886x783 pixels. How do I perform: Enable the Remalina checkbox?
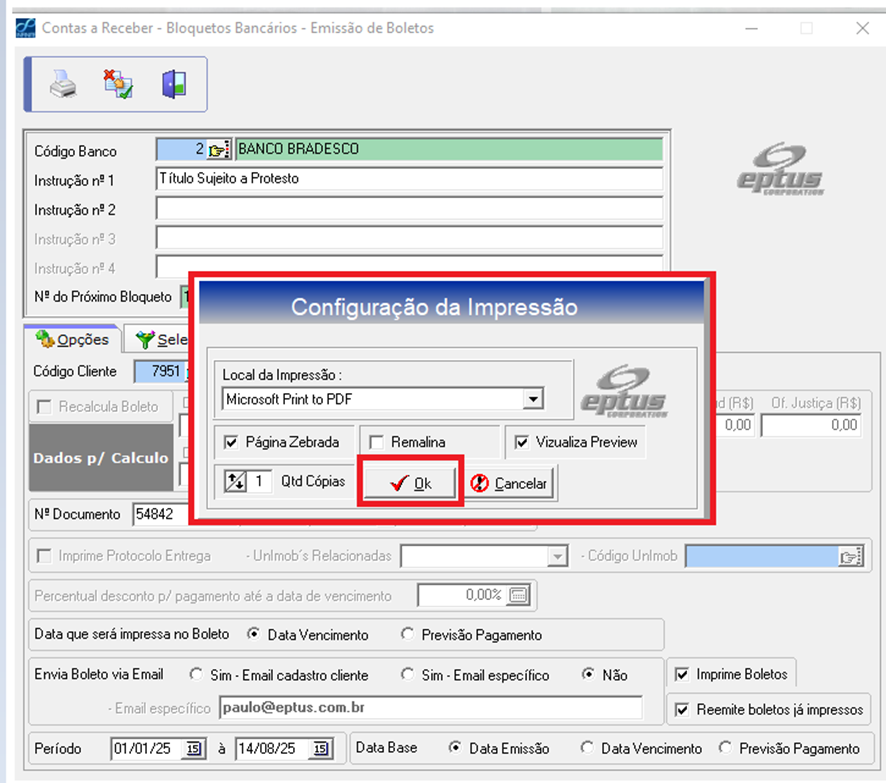[376, 442]
